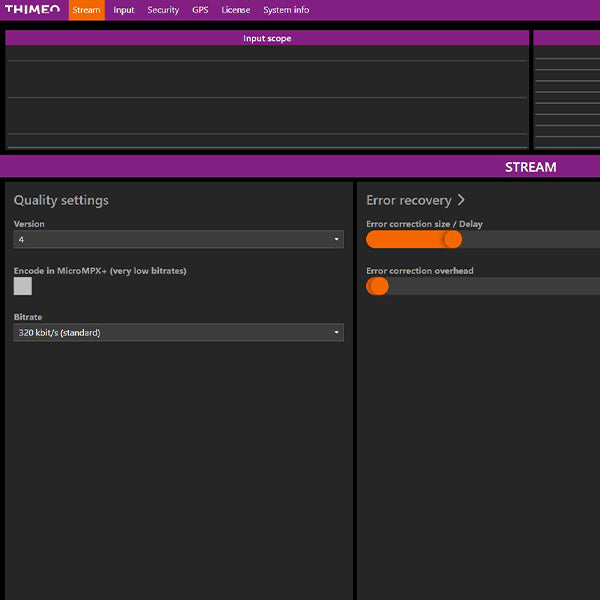Screen dimensions: 600x600
Task: Click the Input scope panel title bar
Action: pyautogui.click(x=267, y=38)
